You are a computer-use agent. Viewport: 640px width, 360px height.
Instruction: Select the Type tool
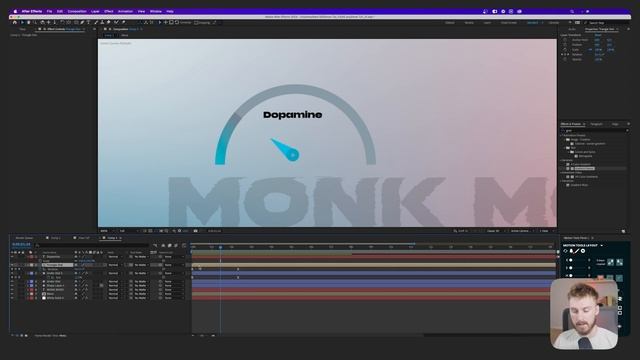[x=88, y=22]
